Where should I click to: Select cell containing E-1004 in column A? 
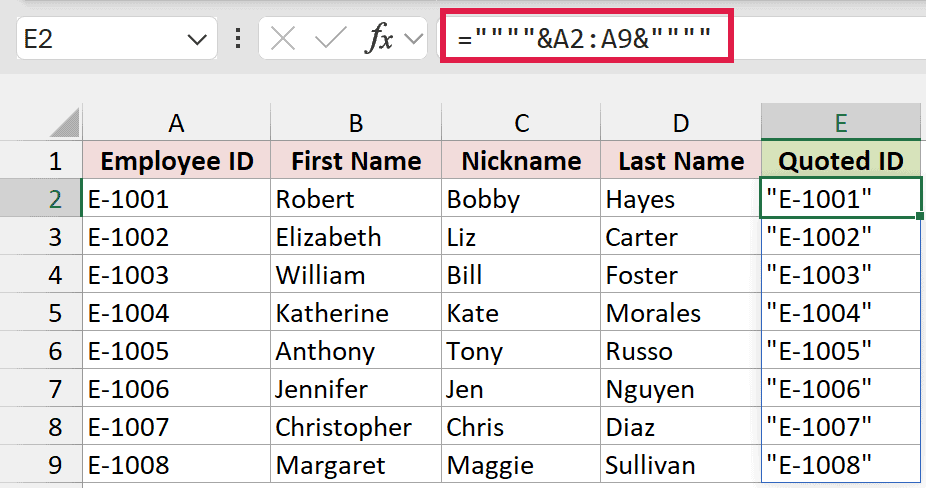click(176, 313)
